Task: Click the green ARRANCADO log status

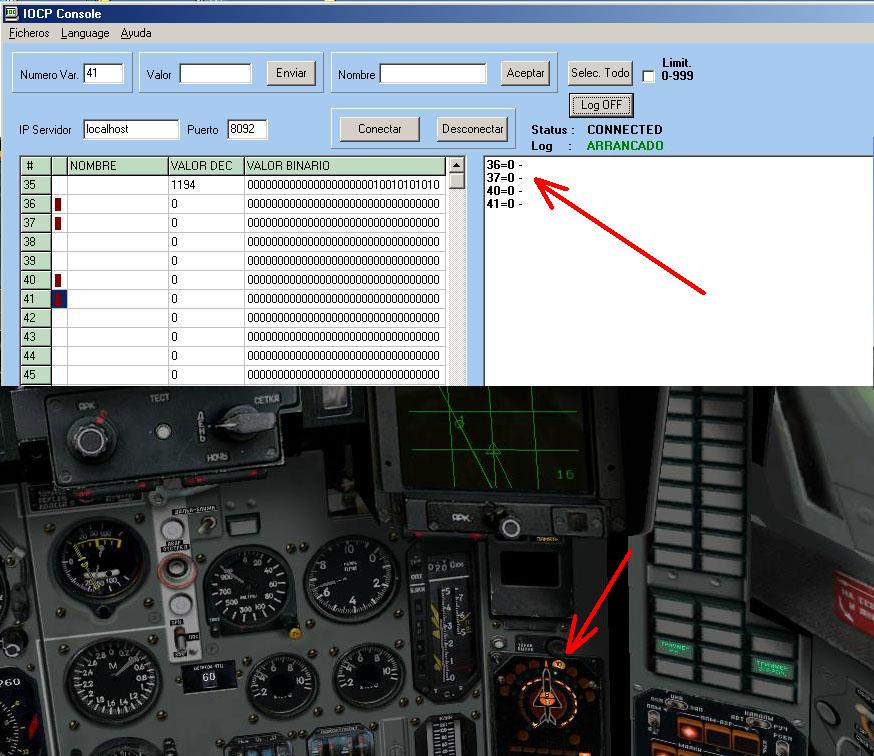Action: (625, 146)
